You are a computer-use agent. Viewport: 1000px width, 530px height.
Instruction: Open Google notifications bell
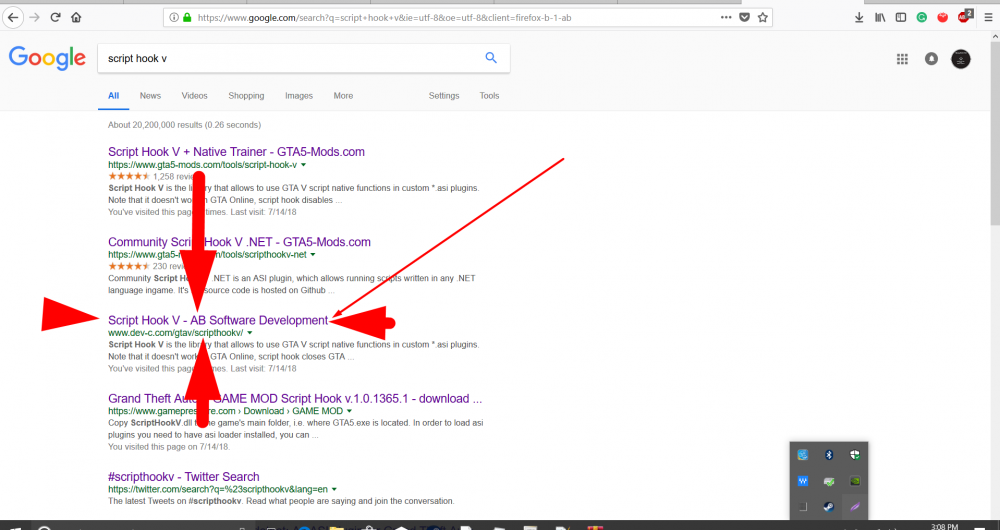tap(931, 59)
